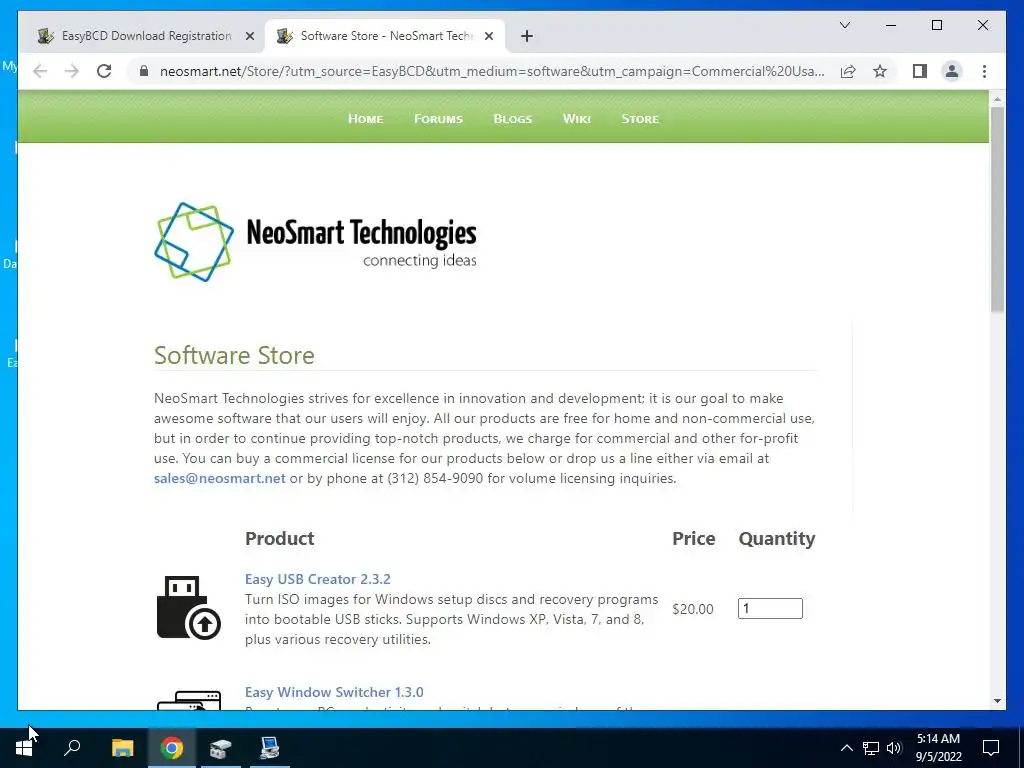
Task: Maximize the Chrome window
Action: pos(936,25)
